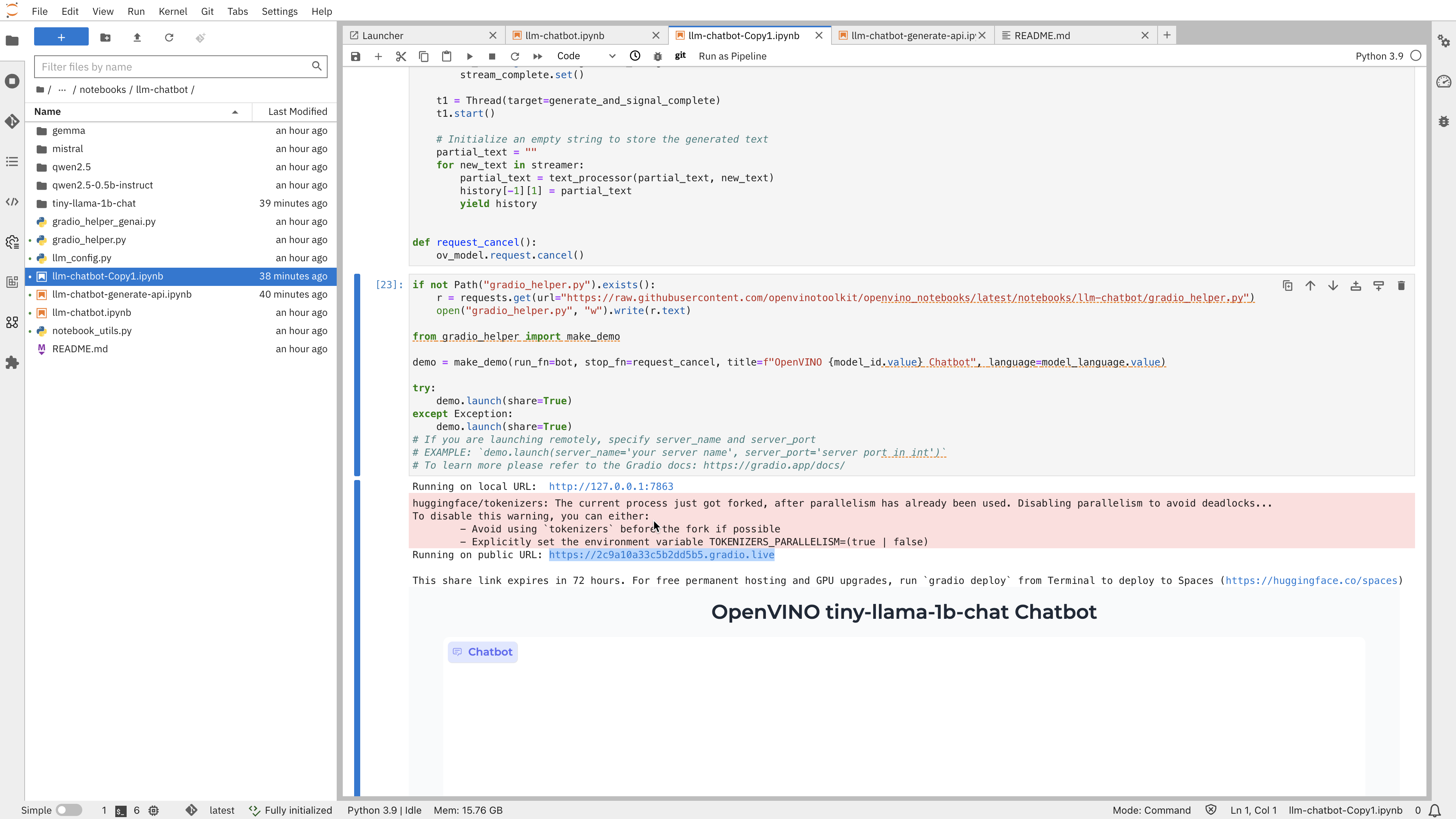Click the save notebook icon
The image size is (1456, 819).
[356, 56]
